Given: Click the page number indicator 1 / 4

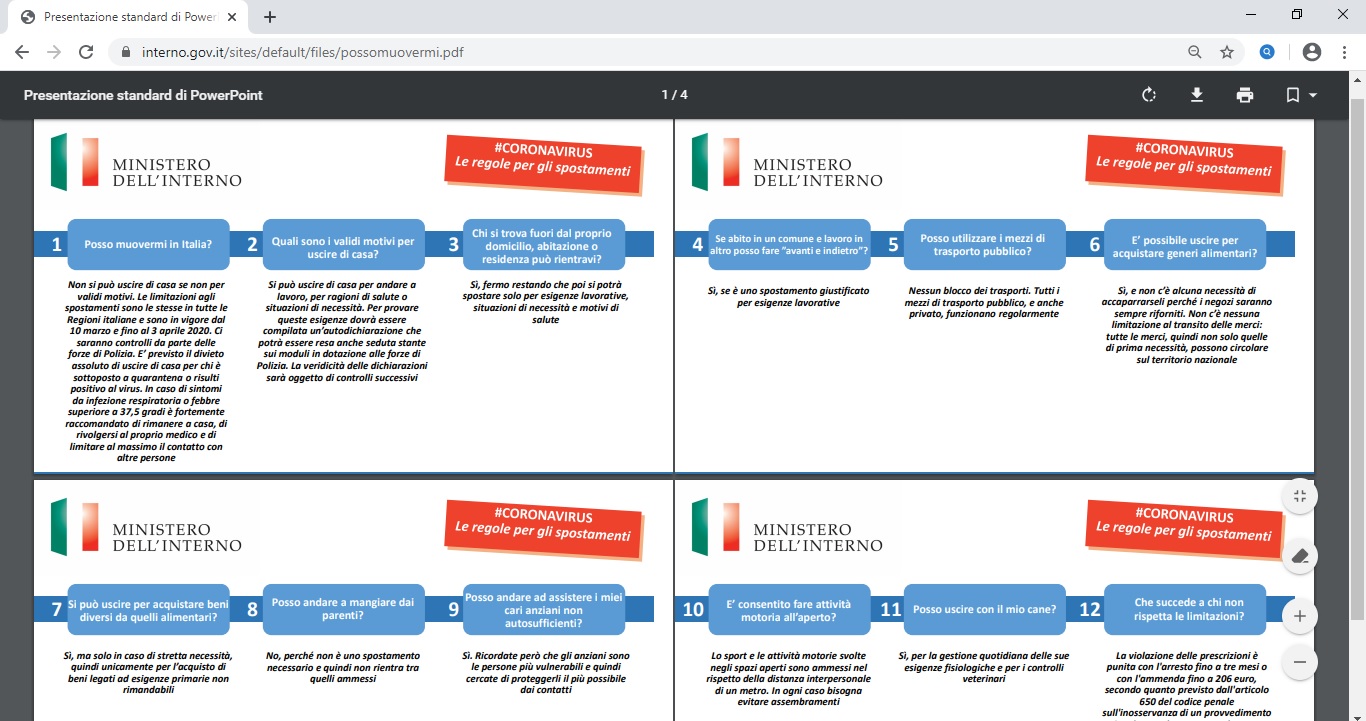Looking at the screenshot, I should tap(674, 95).
